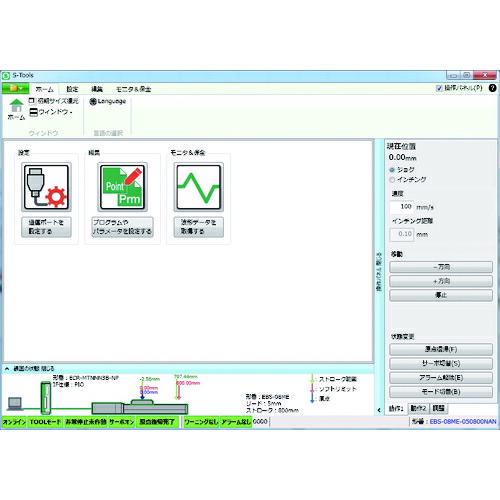
Task: Click the S-Tools logo in the title bar
Action: [x=6, y=76]
